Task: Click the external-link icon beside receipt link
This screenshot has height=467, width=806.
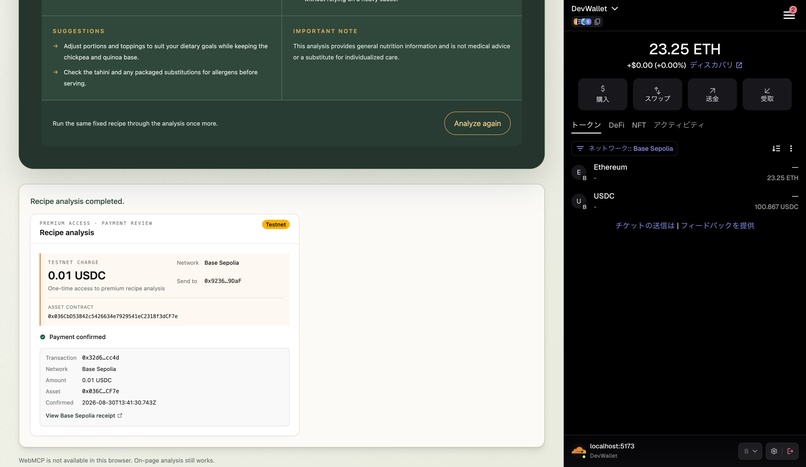Action: [x=120, y=416]
